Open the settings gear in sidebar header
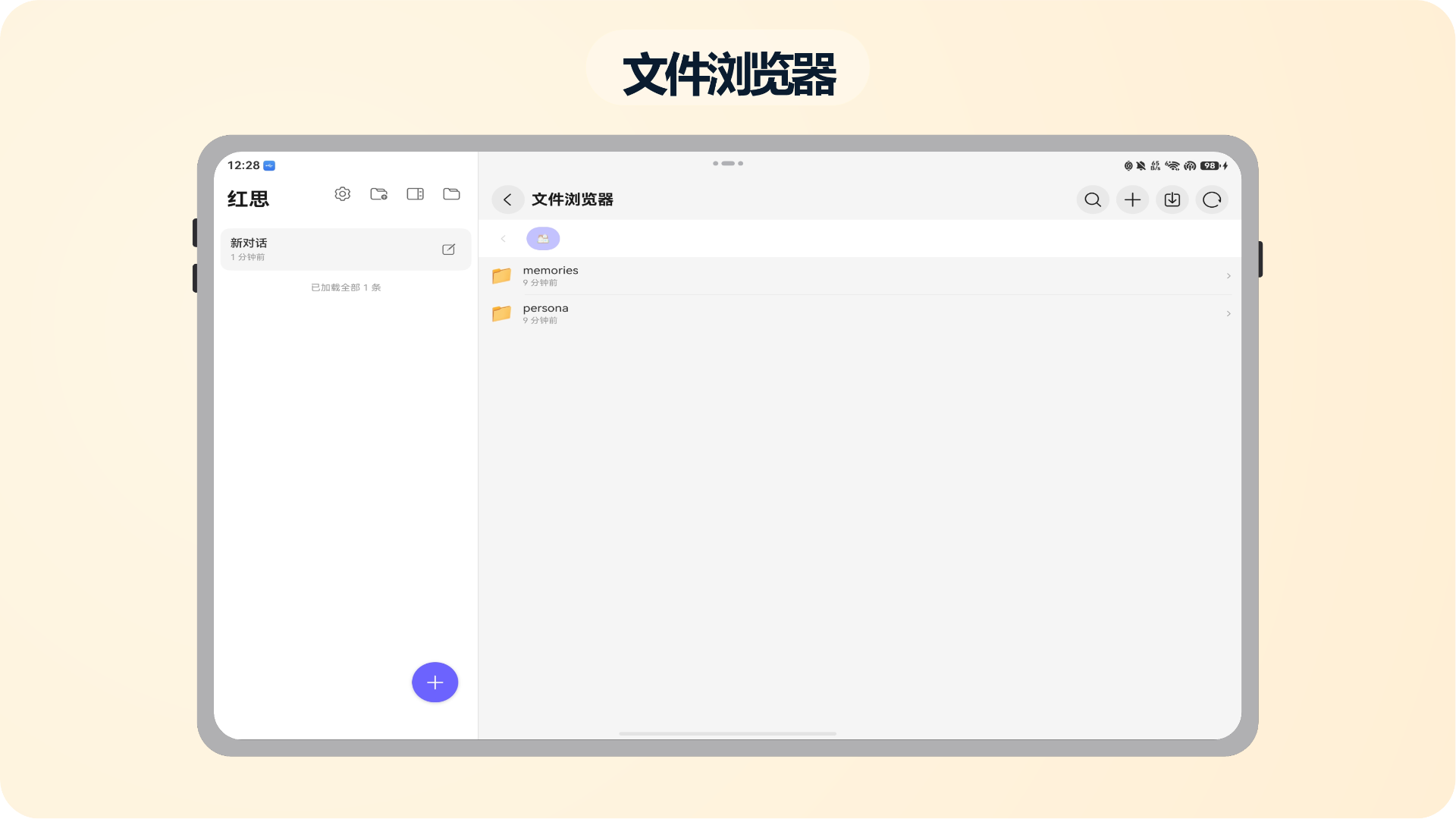The height and width of the screenshot is (819, 1456). click(x=343, y=194)
